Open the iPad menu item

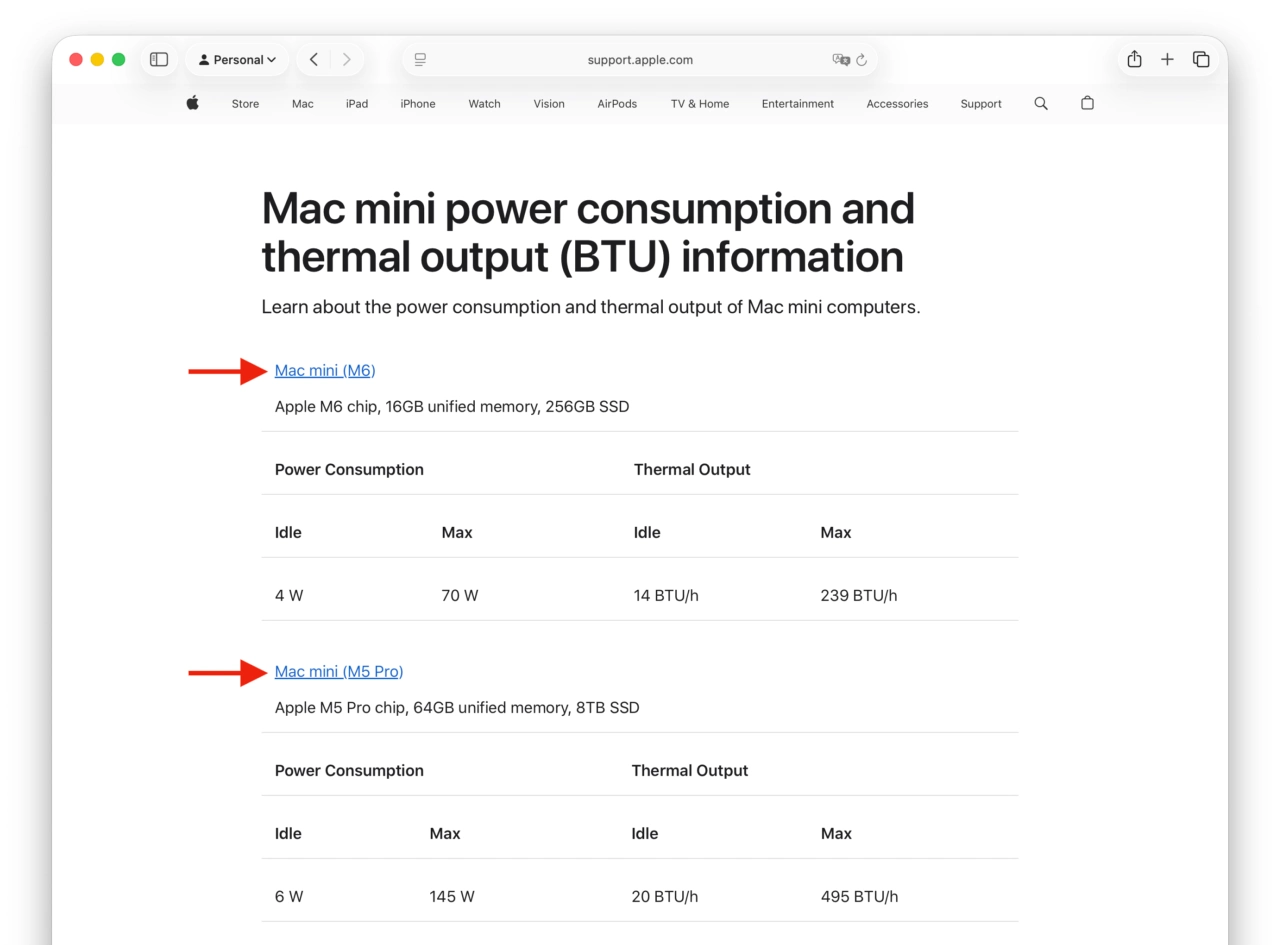(x=357, y=104)
